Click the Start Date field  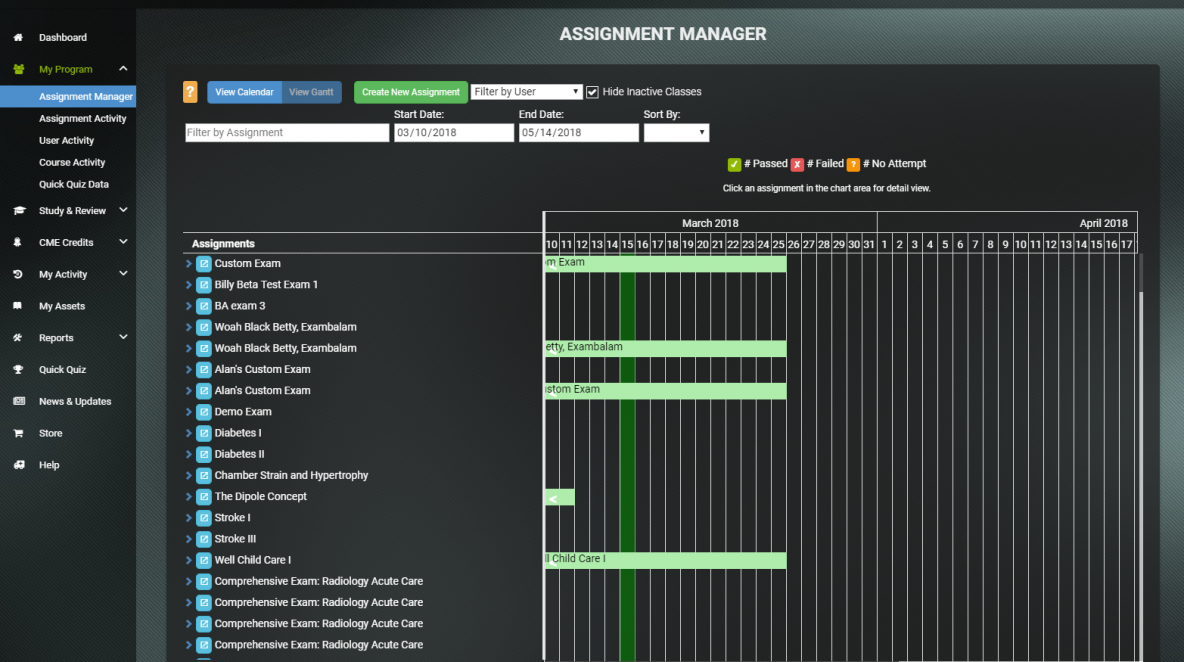[454, 133]
